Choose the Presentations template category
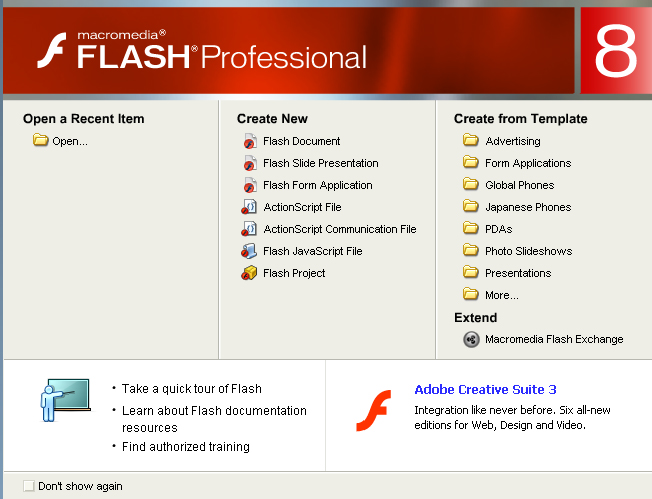Image resolution: width=652 pixels, height=499 pixels. click(518, 274)
